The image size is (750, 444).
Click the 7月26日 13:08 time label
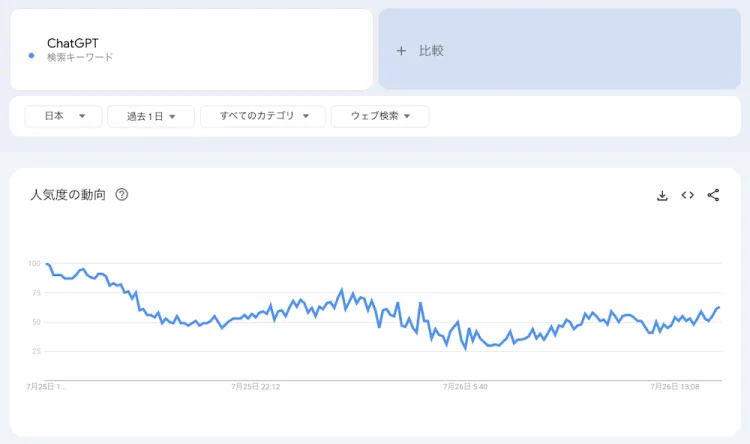click(x=674, y=387)
